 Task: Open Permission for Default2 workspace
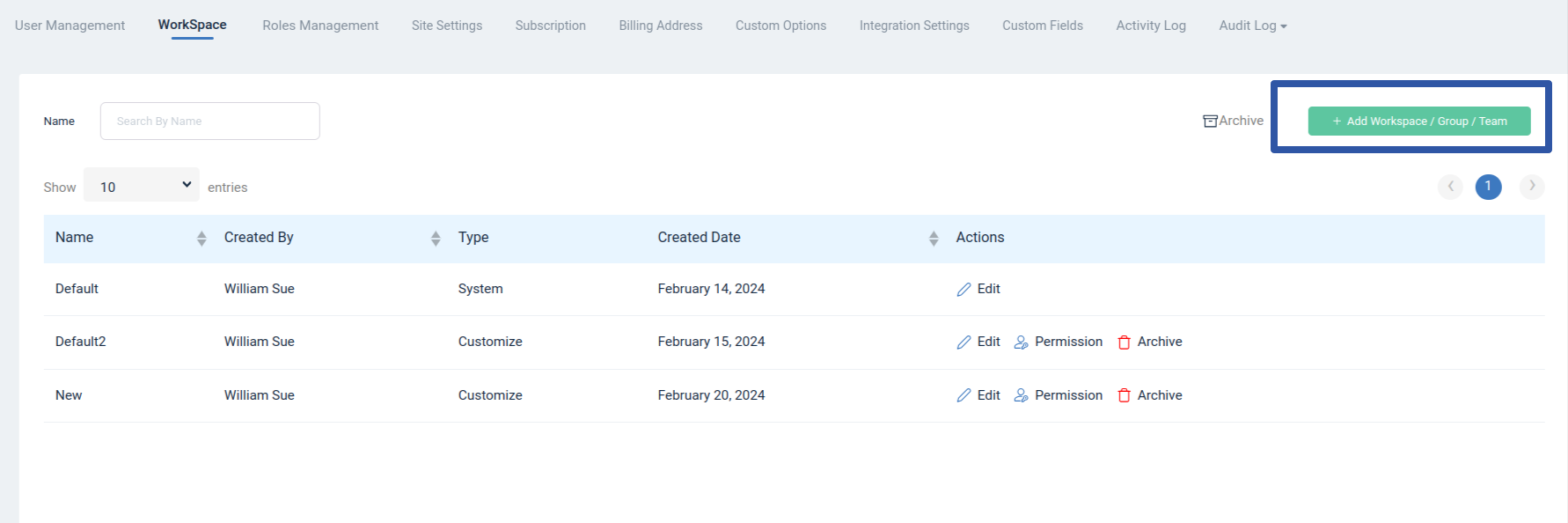(1068, 342)
